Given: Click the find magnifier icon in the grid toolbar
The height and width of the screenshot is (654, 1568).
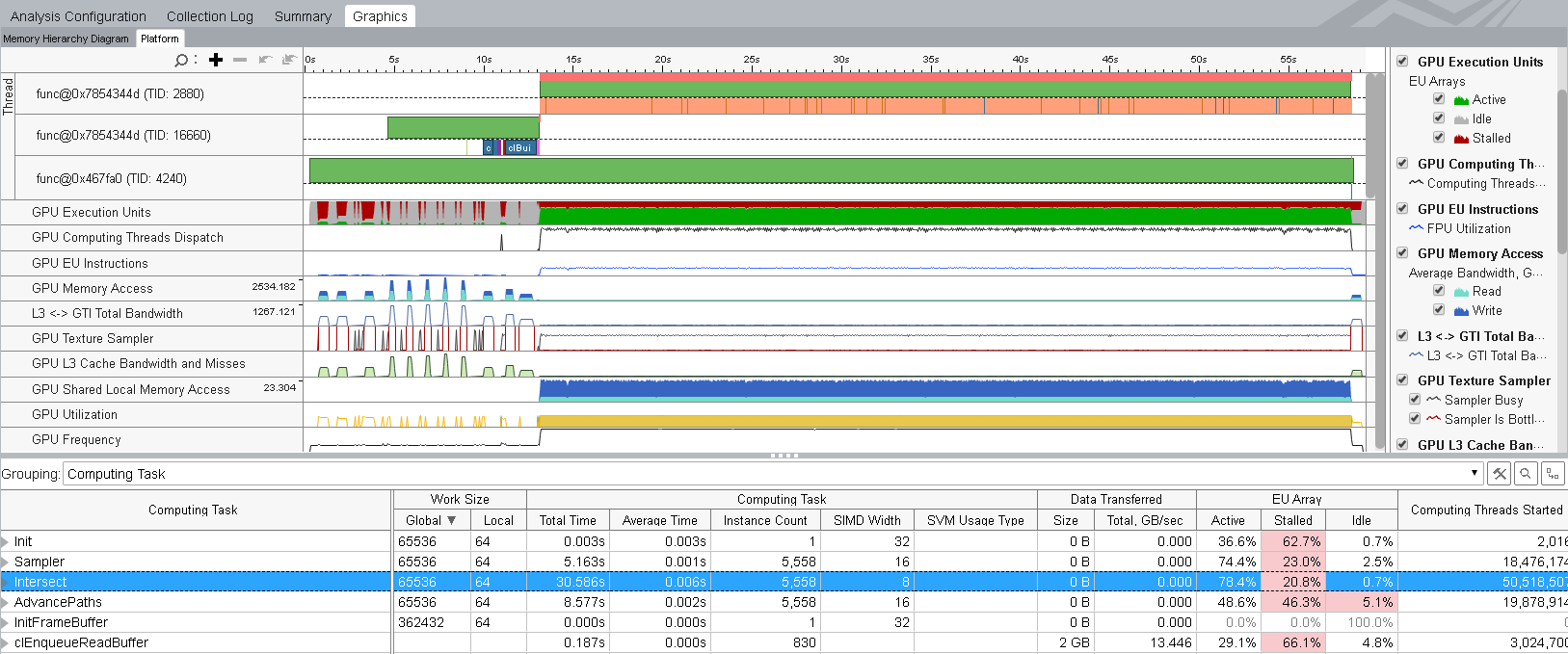Looking at the screenshot, I should (x=1526, y=474).
